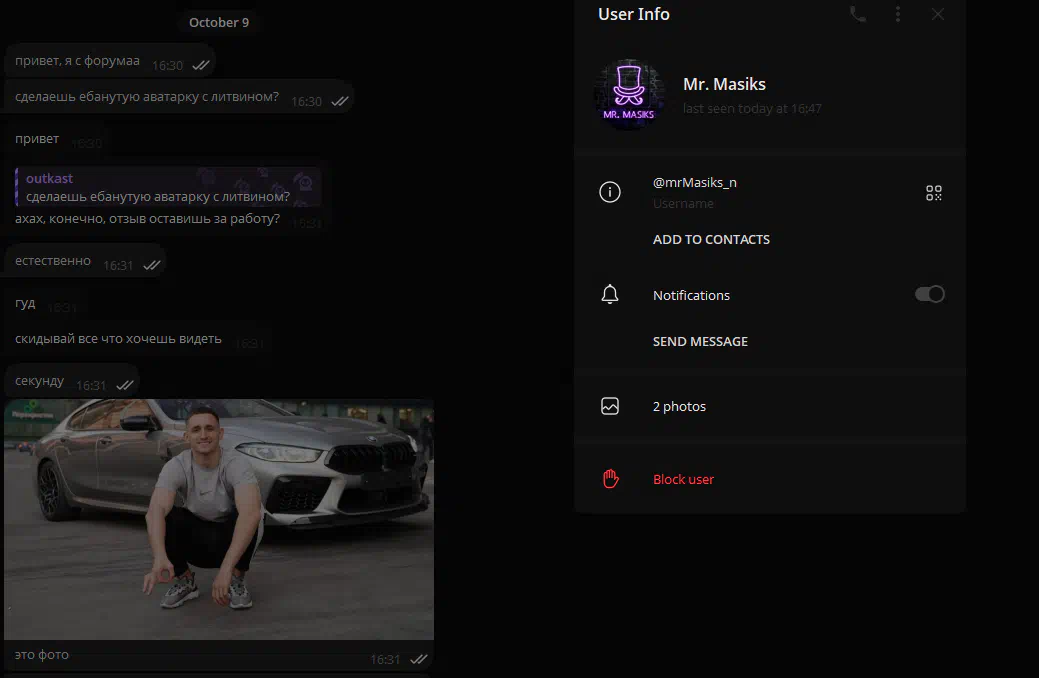Click SEND MESSAGE button
Screen dimensions: 1039x678
click(700, 341)
